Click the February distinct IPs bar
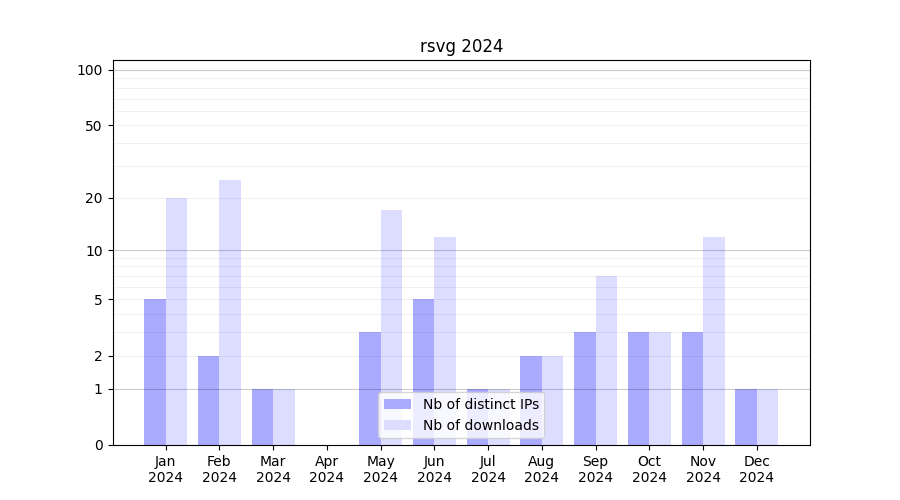900x500 pixels. pyautogui.click(x=208, y=400)
